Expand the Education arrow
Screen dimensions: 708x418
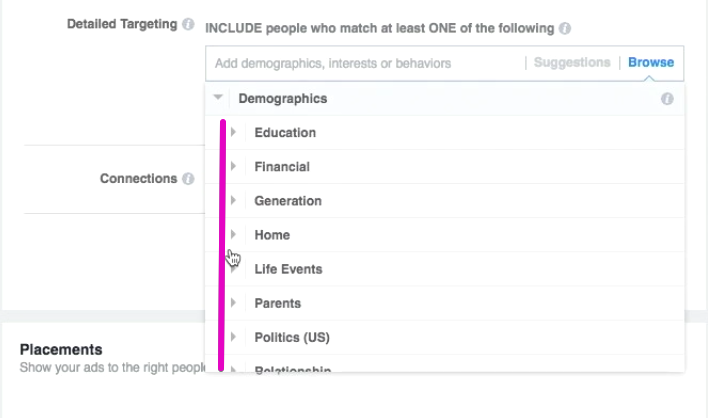point(233,132)
